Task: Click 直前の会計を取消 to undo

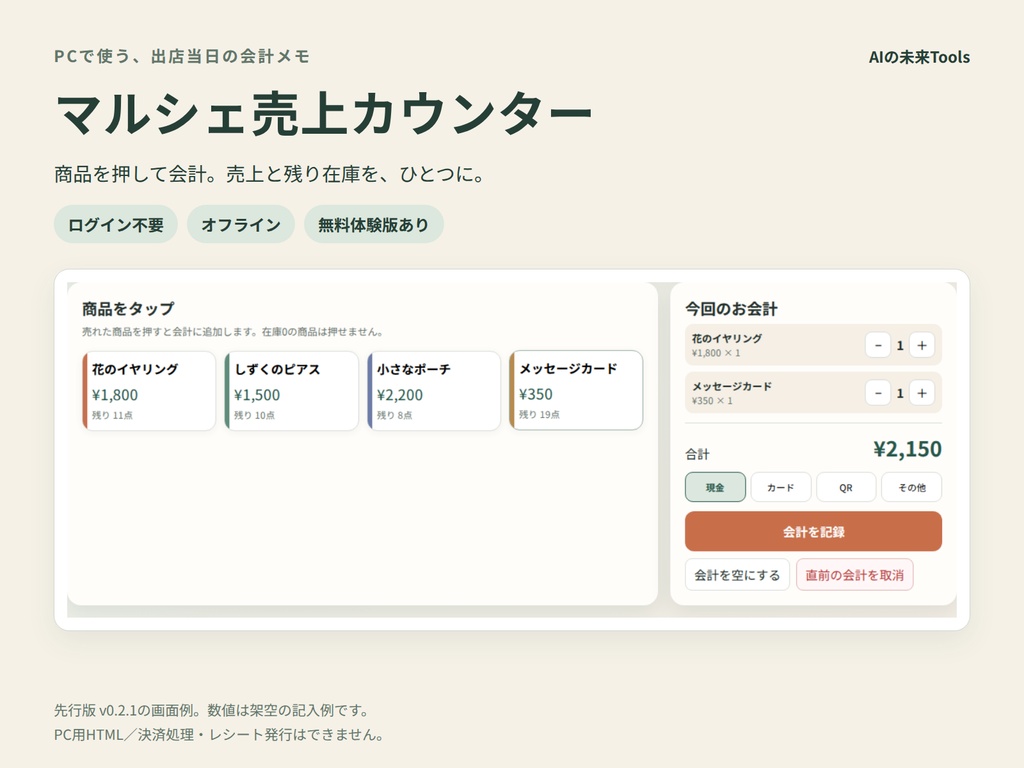Action: (854, 575)
